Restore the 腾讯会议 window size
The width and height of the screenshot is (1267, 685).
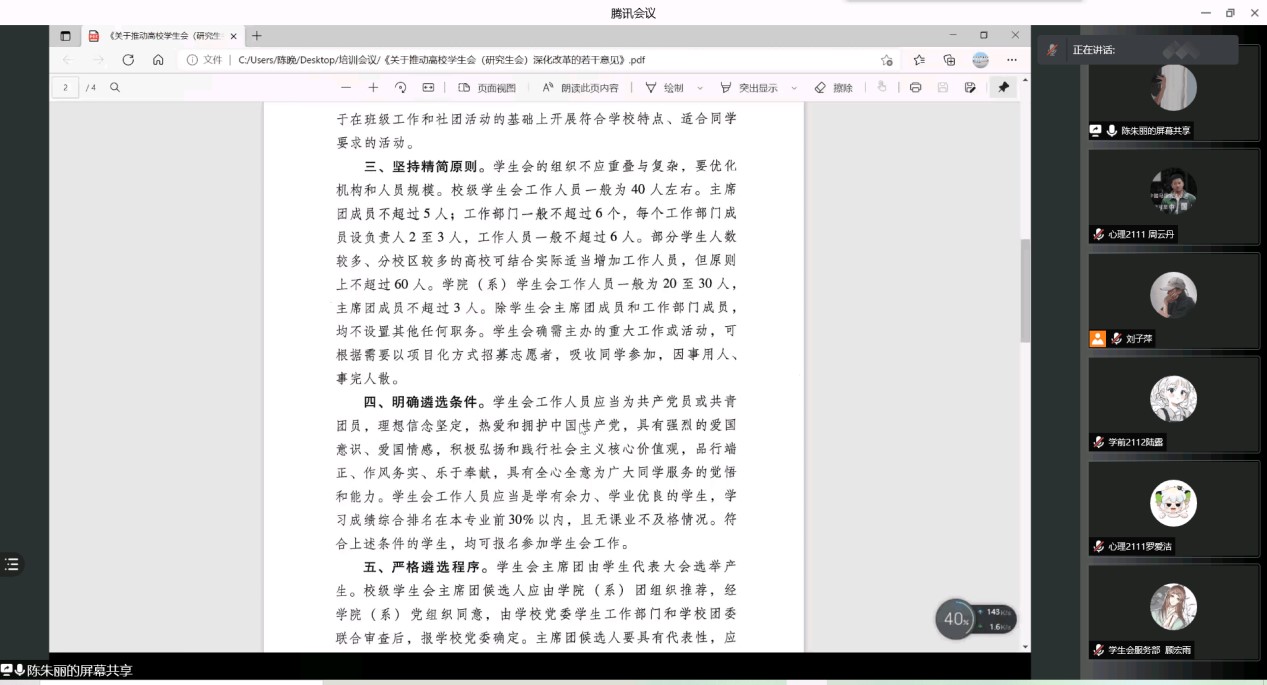pyautogui.click(x=1230, y=13)
